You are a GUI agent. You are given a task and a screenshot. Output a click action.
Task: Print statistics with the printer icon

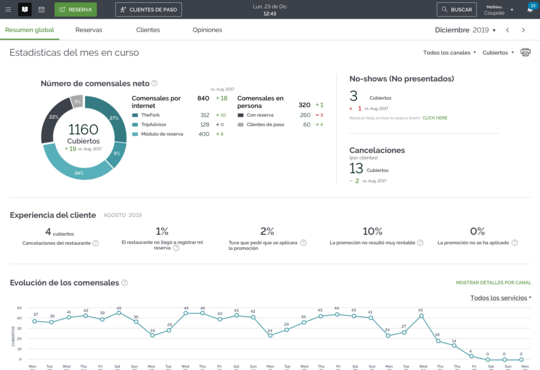point(525,52)
